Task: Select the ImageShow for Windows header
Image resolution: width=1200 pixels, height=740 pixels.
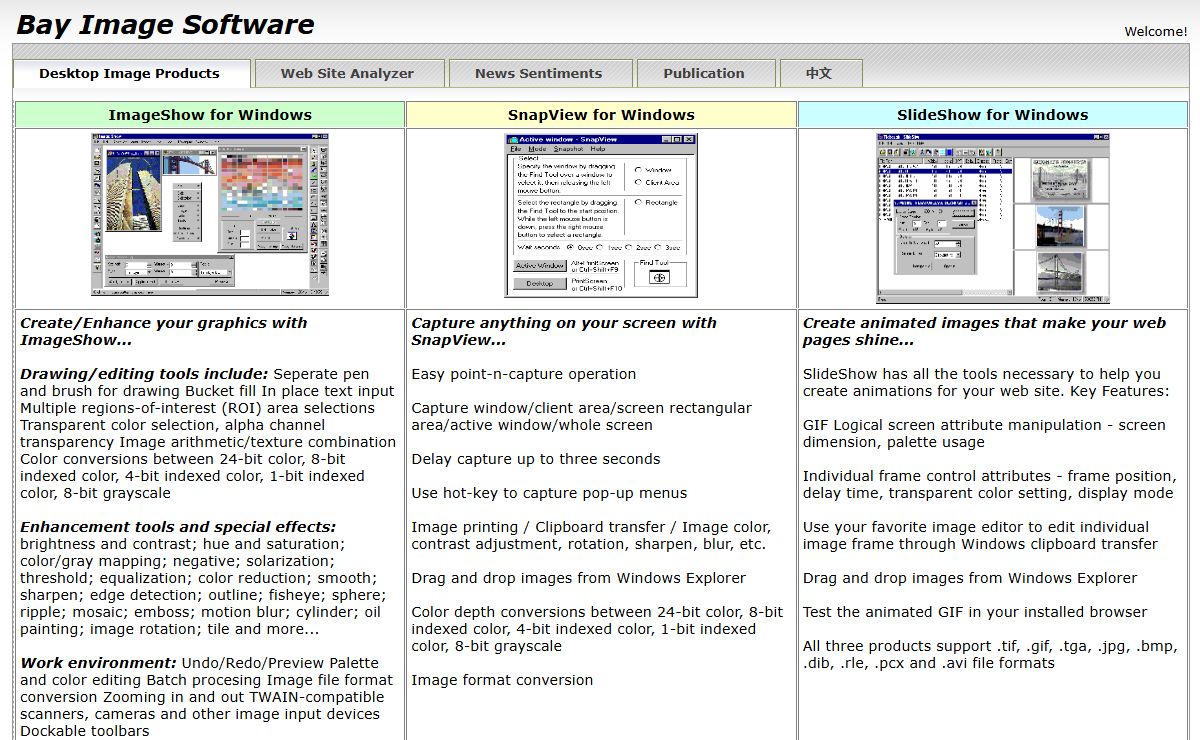Action: coord(210,115)
